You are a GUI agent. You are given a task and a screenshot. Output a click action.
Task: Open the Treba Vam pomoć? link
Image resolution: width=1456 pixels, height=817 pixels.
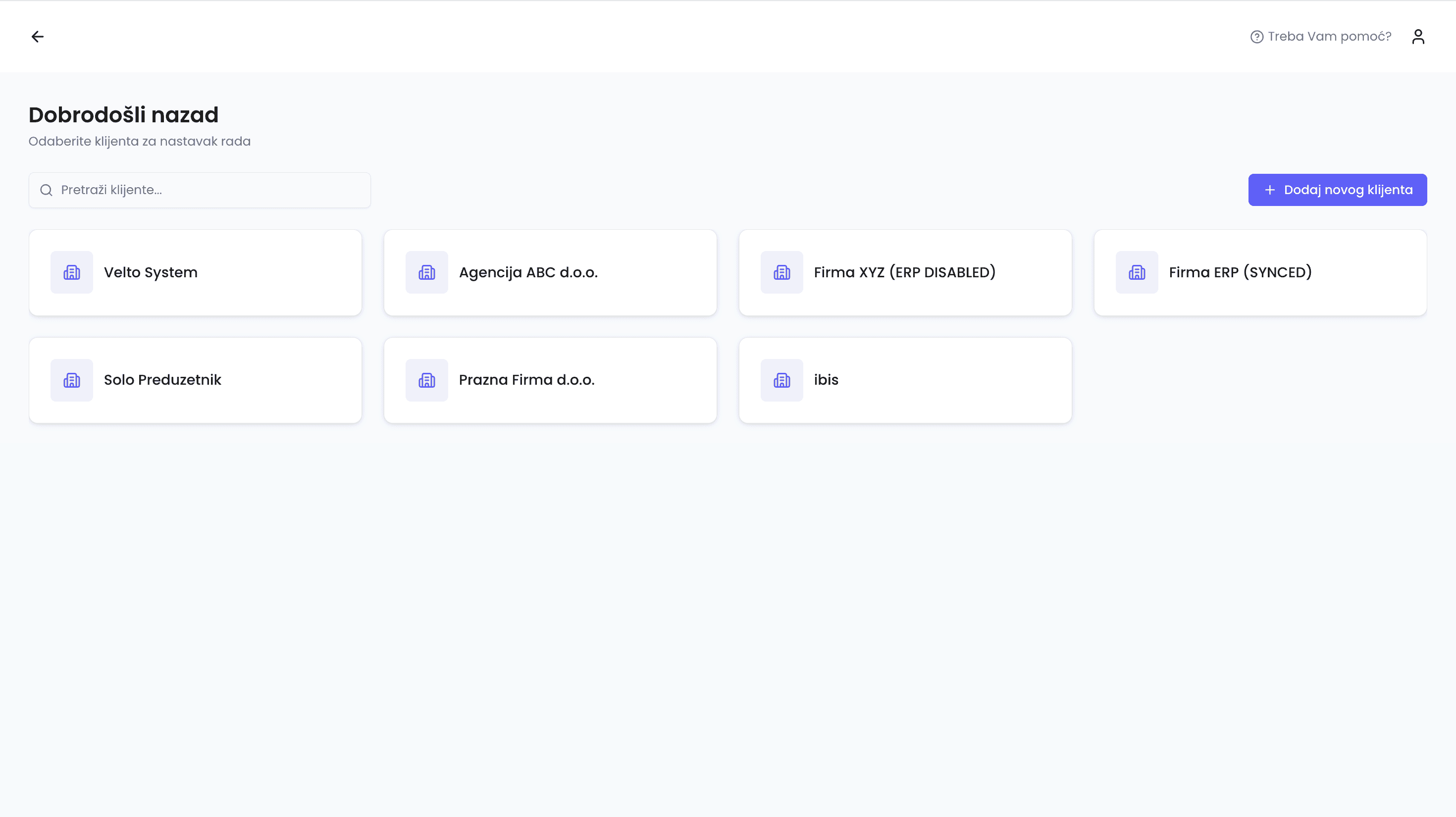tap(1329, 37)
